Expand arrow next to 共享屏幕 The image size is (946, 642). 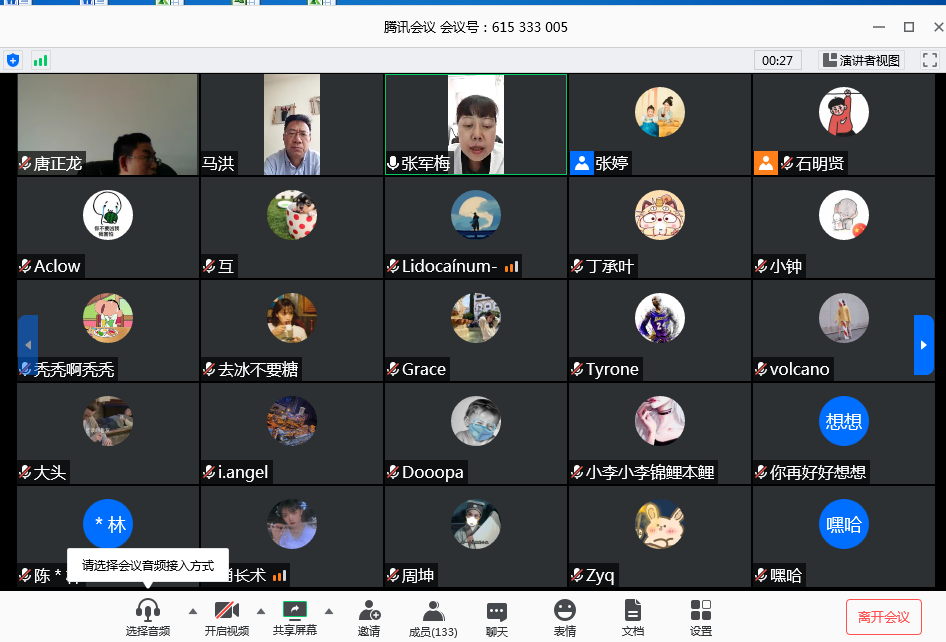tap(328, 610)
